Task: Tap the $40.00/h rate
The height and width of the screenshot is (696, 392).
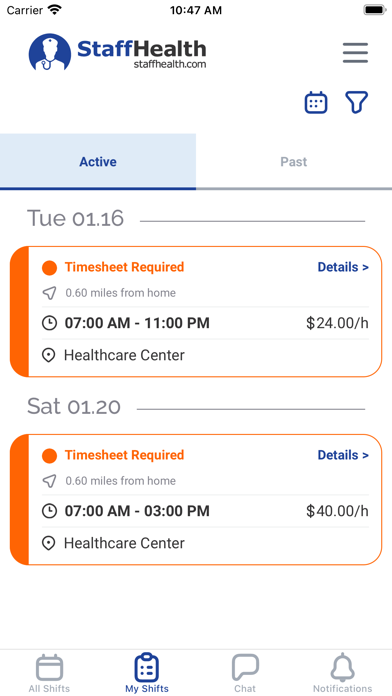Action: (x=337, y=511)
